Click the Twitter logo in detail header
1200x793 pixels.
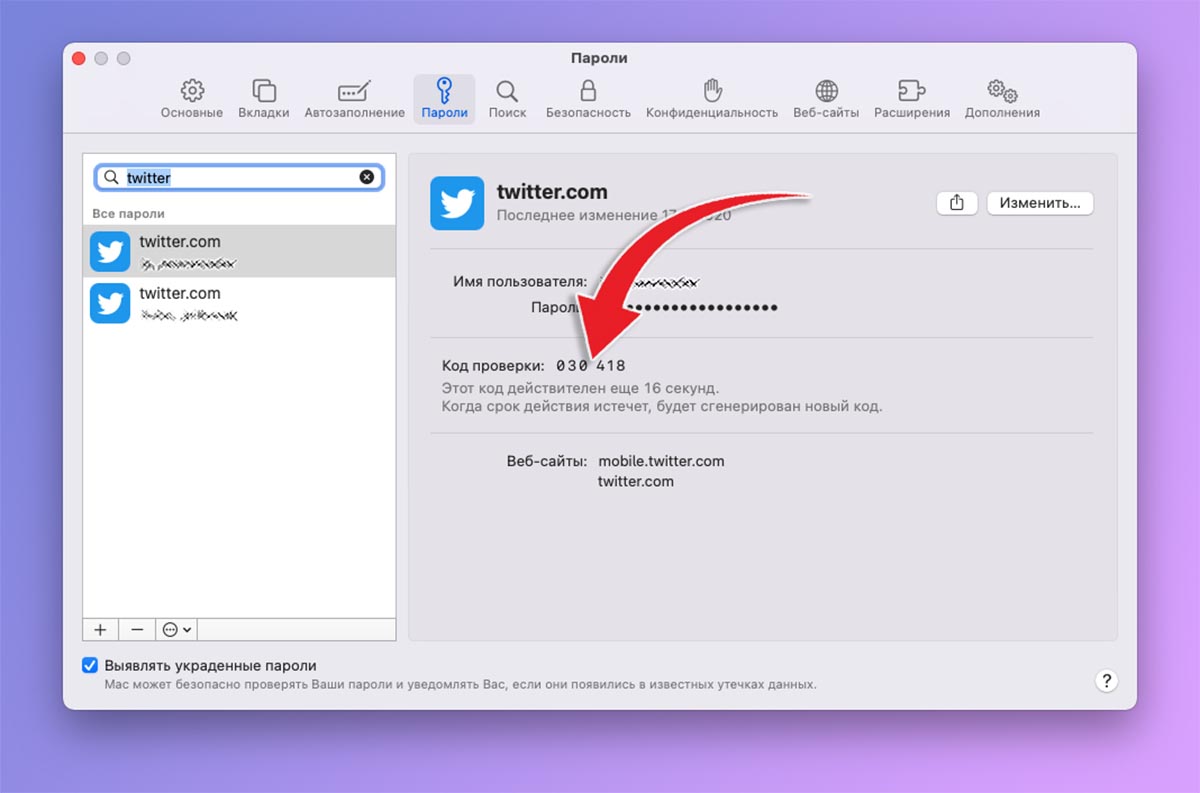click(x=457, y=204)
